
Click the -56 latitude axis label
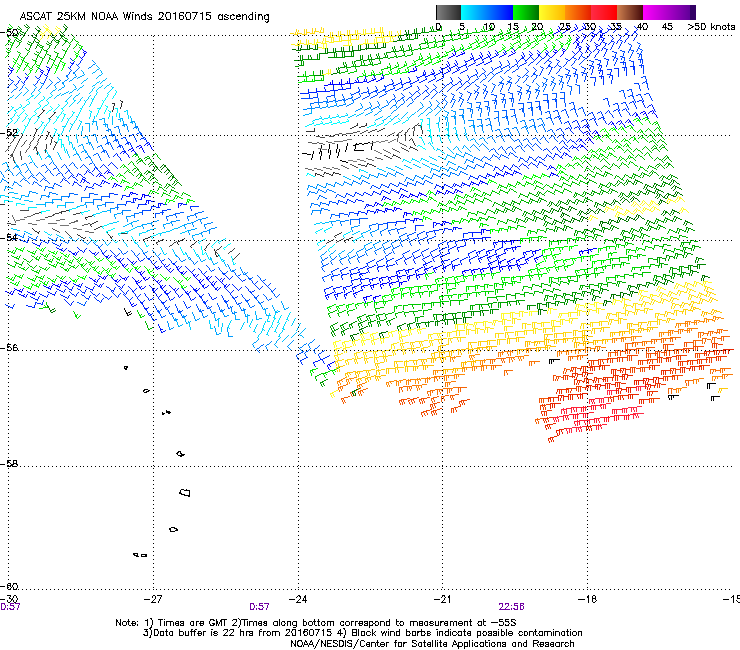[x=9, y=347]
